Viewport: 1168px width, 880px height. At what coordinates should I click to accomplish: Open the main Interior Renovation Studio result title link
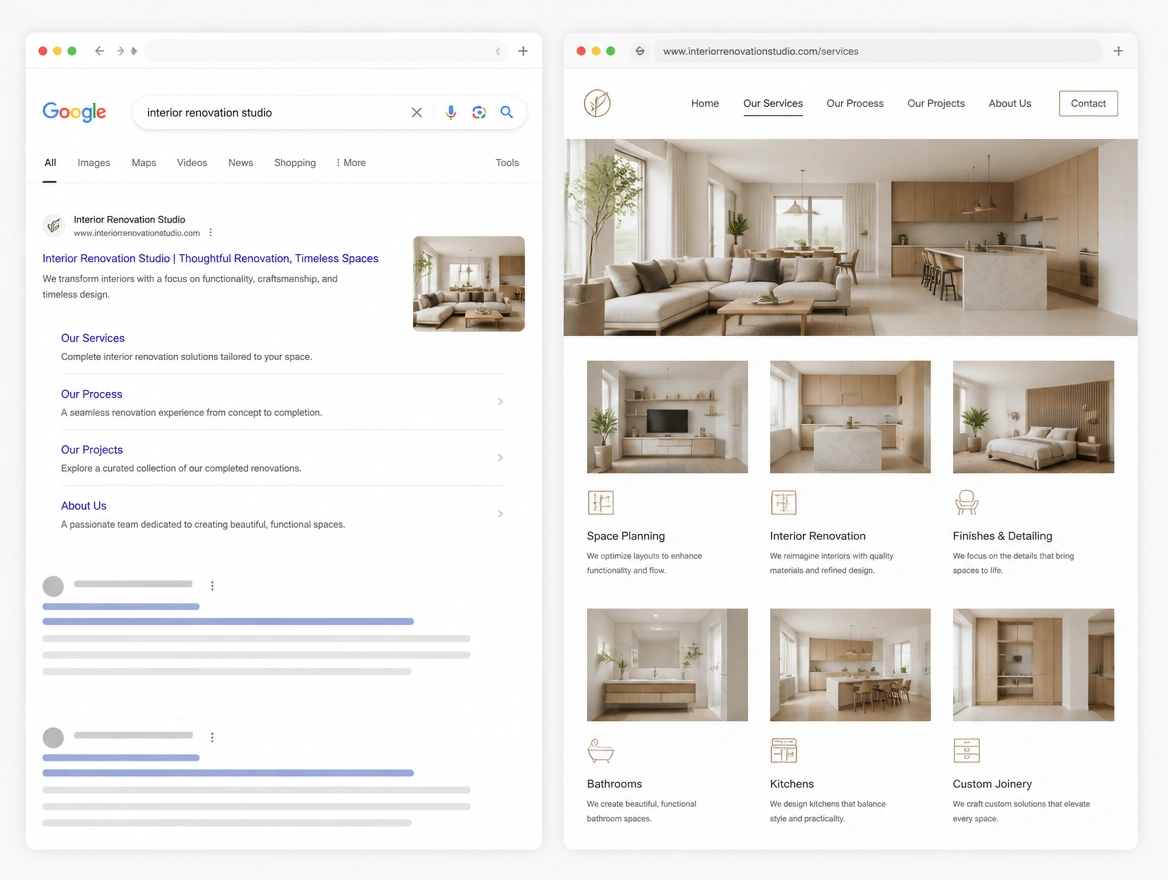point(210,259)
